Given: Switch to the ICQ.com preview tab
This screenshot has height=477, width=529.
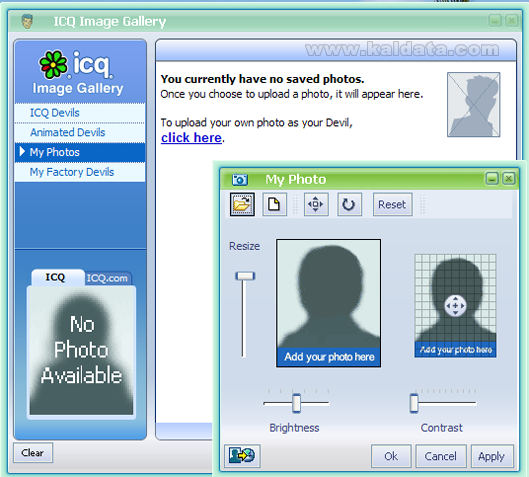Looking at the screenshot, I should [108, 278].
